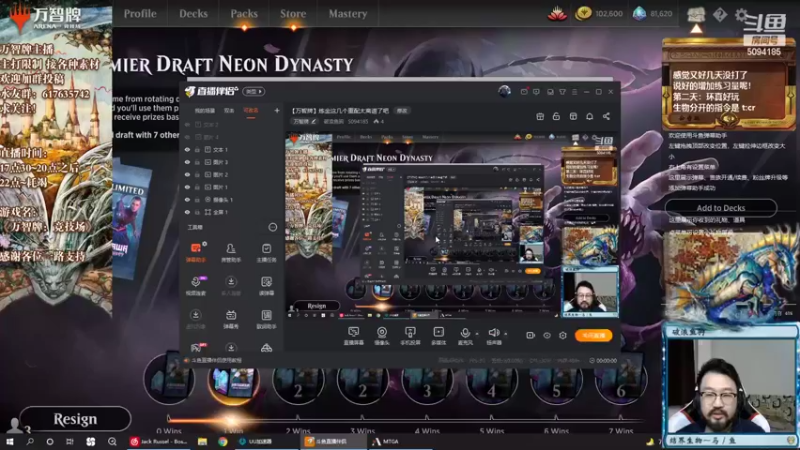The width and height of the screenshot is (800, 450).
Task: Open user avatar in streaming app title bar
Action: pyautogui.click(x=505, y=91)
